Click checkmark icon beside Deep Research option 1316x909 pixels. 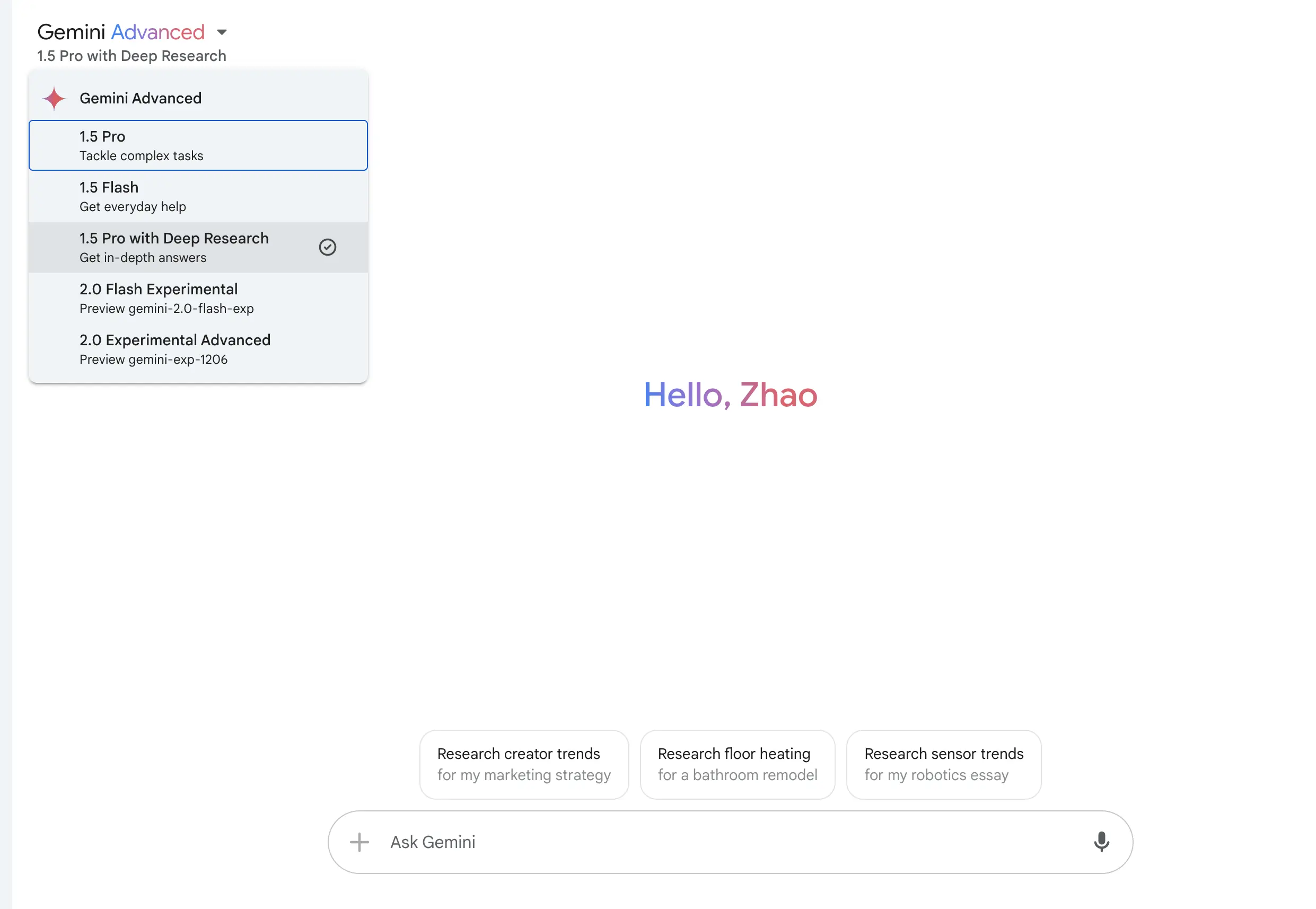(x=328, y=247)
